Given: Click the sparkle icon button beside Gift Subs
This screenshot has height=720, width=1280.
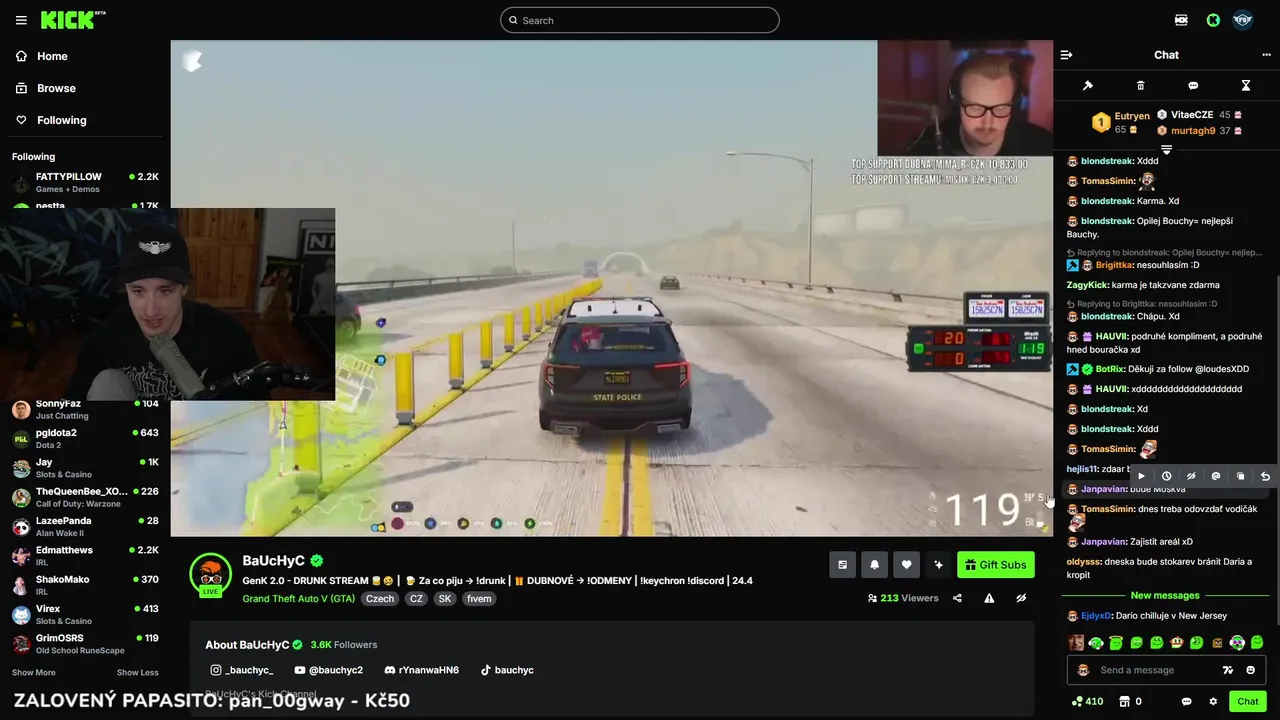Looking at the screenshot, I should click(x=938, y=565).
